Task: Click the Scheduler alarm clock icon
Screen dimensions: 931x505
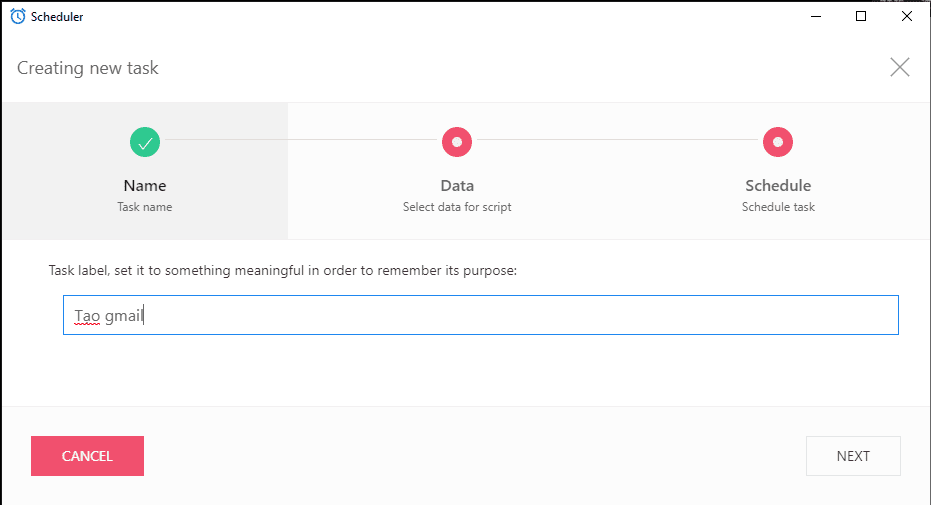Action: tap(17, 16)
